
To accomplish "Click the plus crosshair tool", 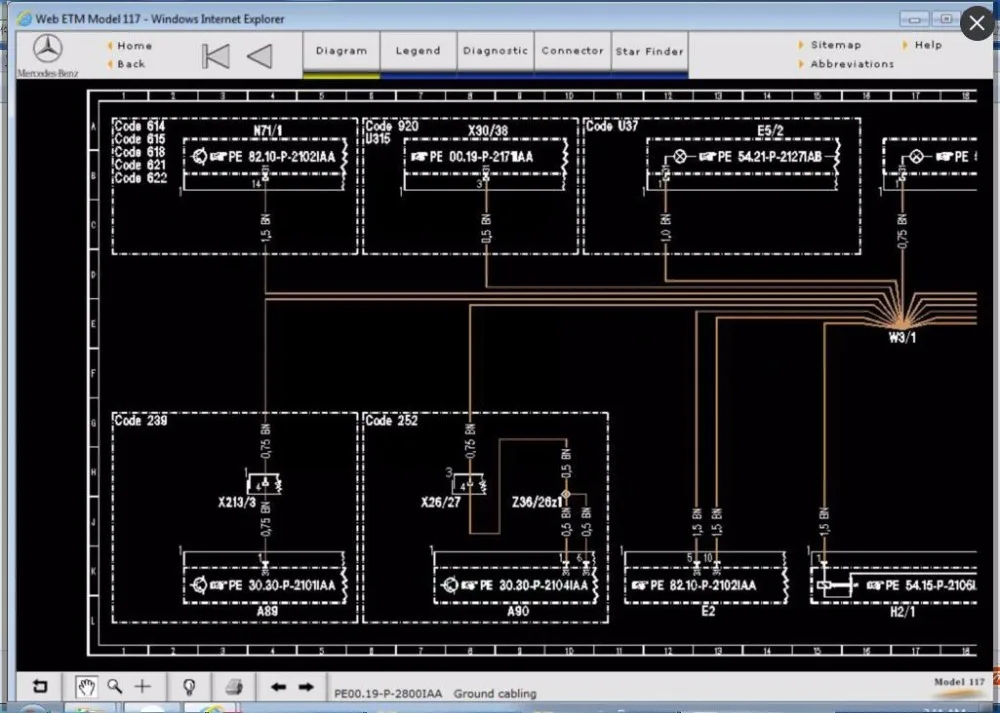I will (x=143, y=686).
